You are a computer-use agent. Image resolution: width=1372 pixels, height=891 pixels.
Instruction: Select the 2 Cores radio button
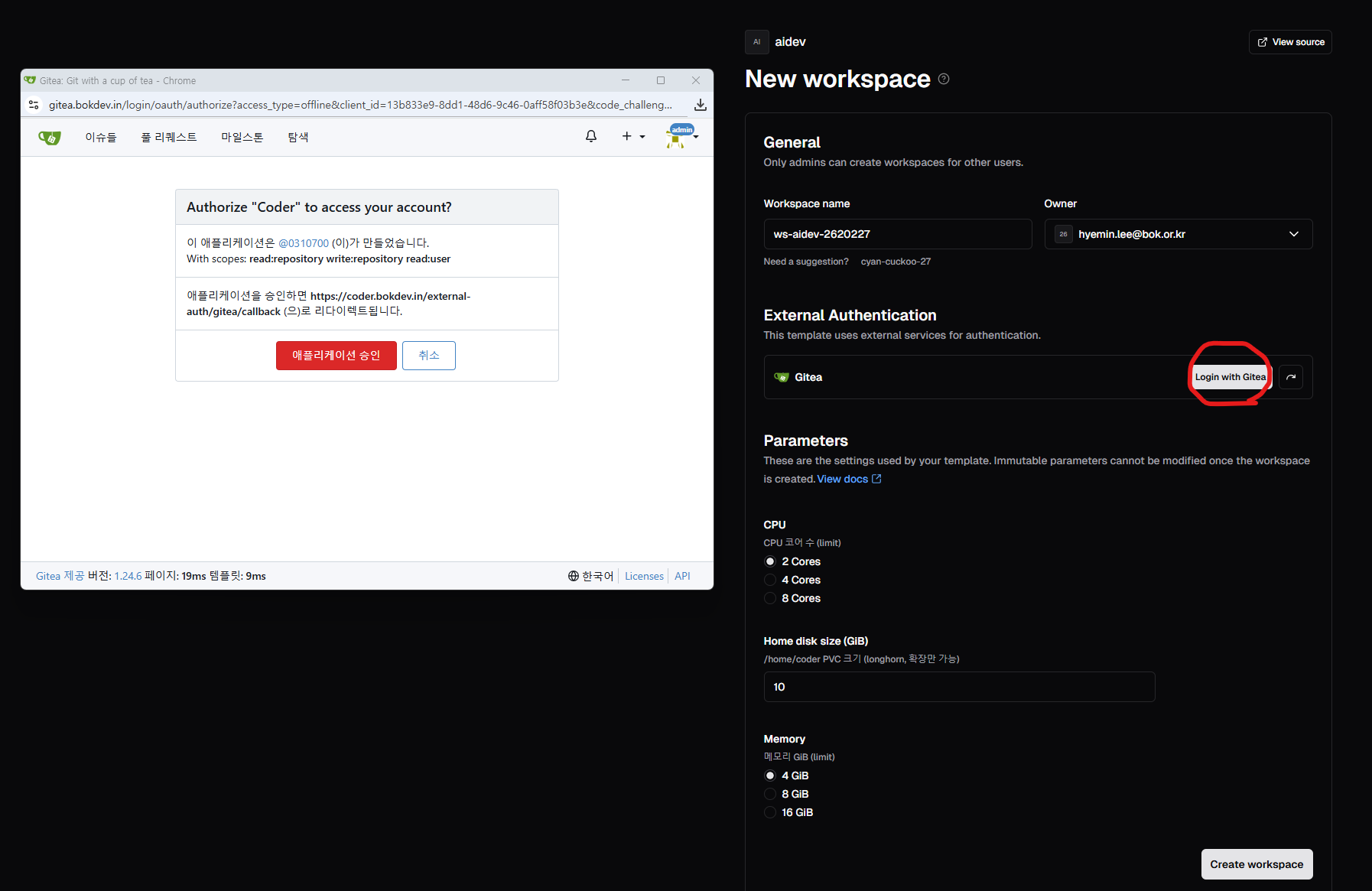tap(770, 561)
